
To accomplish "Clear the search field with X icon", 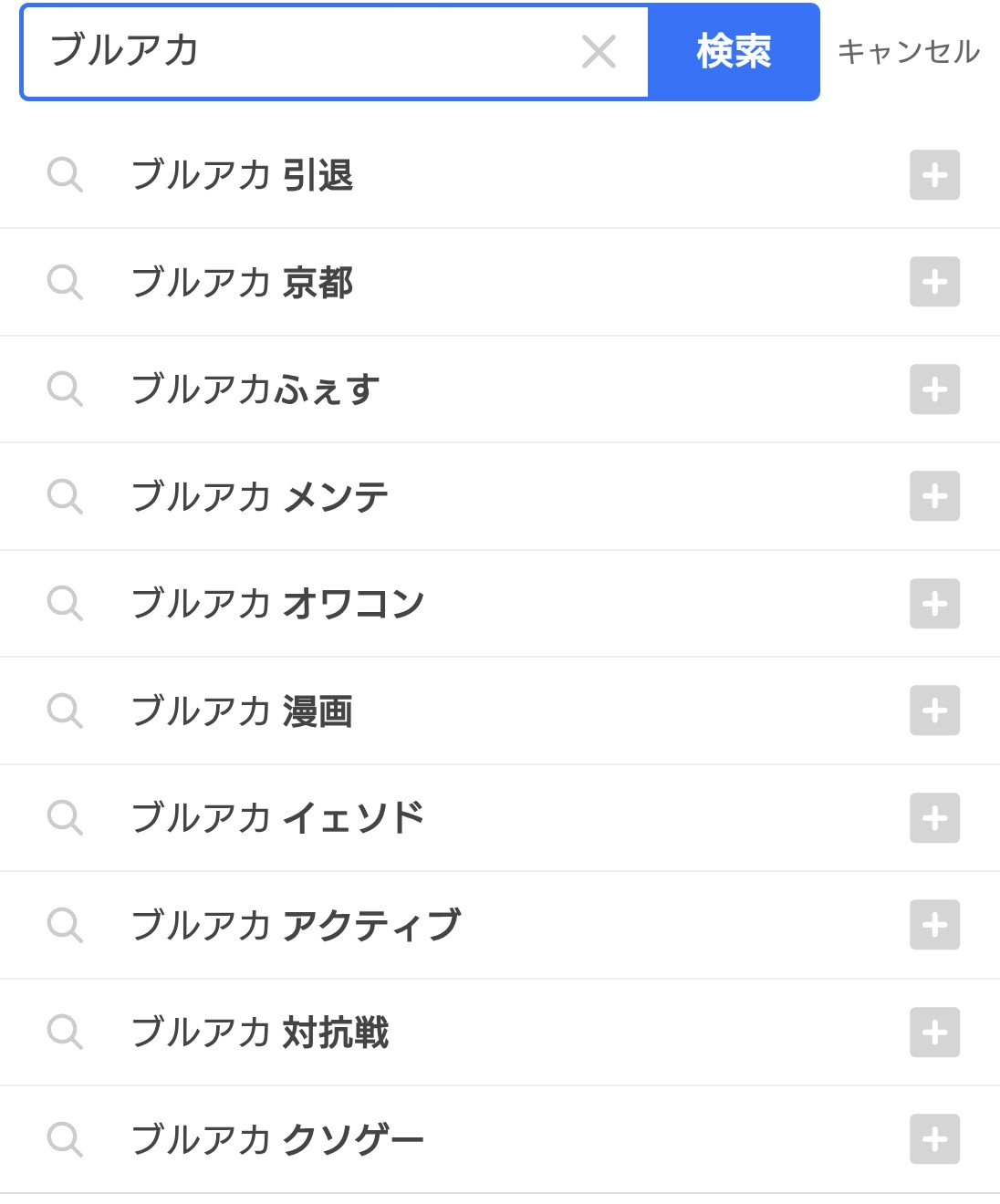I will [599, 52].
